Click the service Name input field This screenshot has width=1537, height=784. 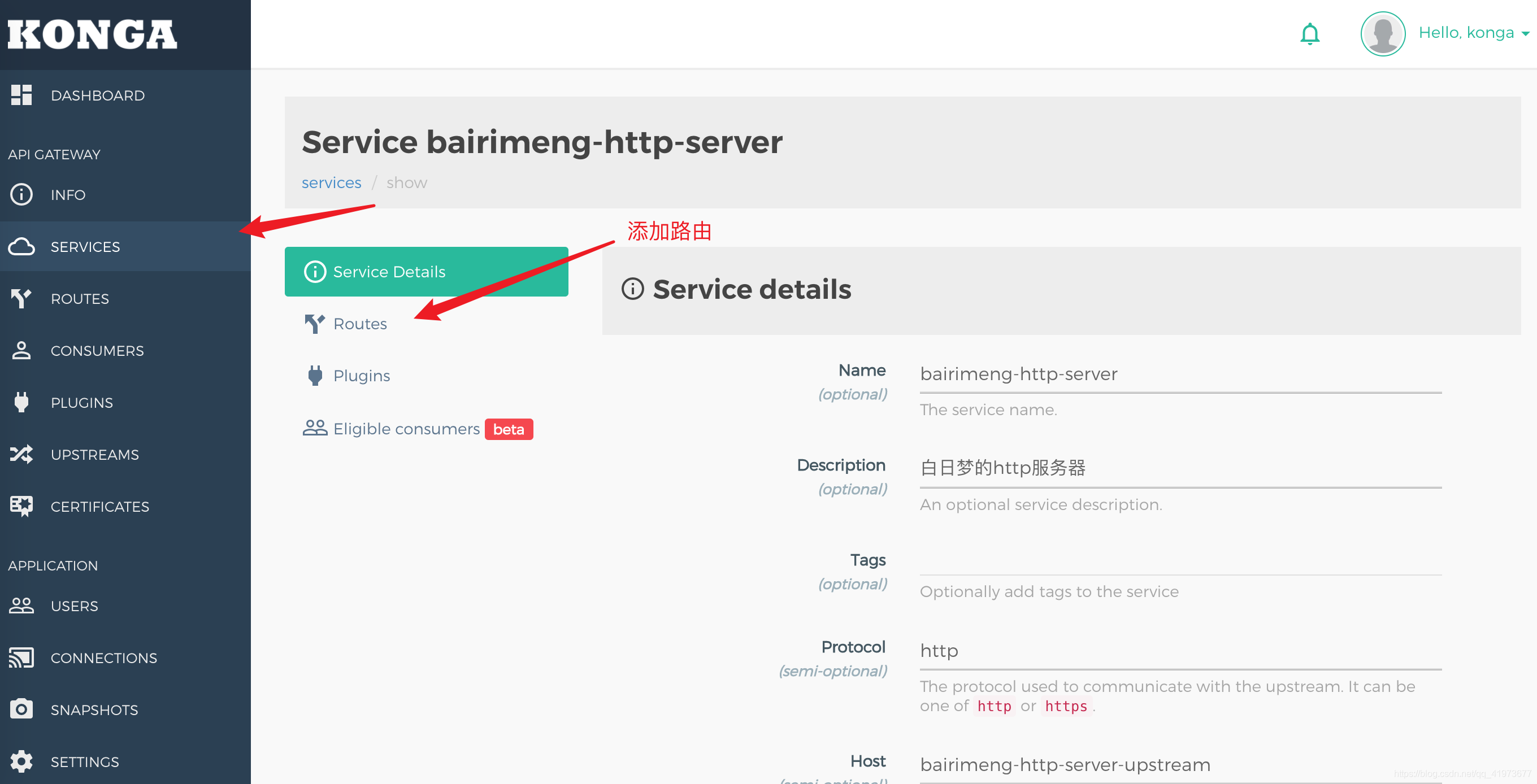point(1180,374)
